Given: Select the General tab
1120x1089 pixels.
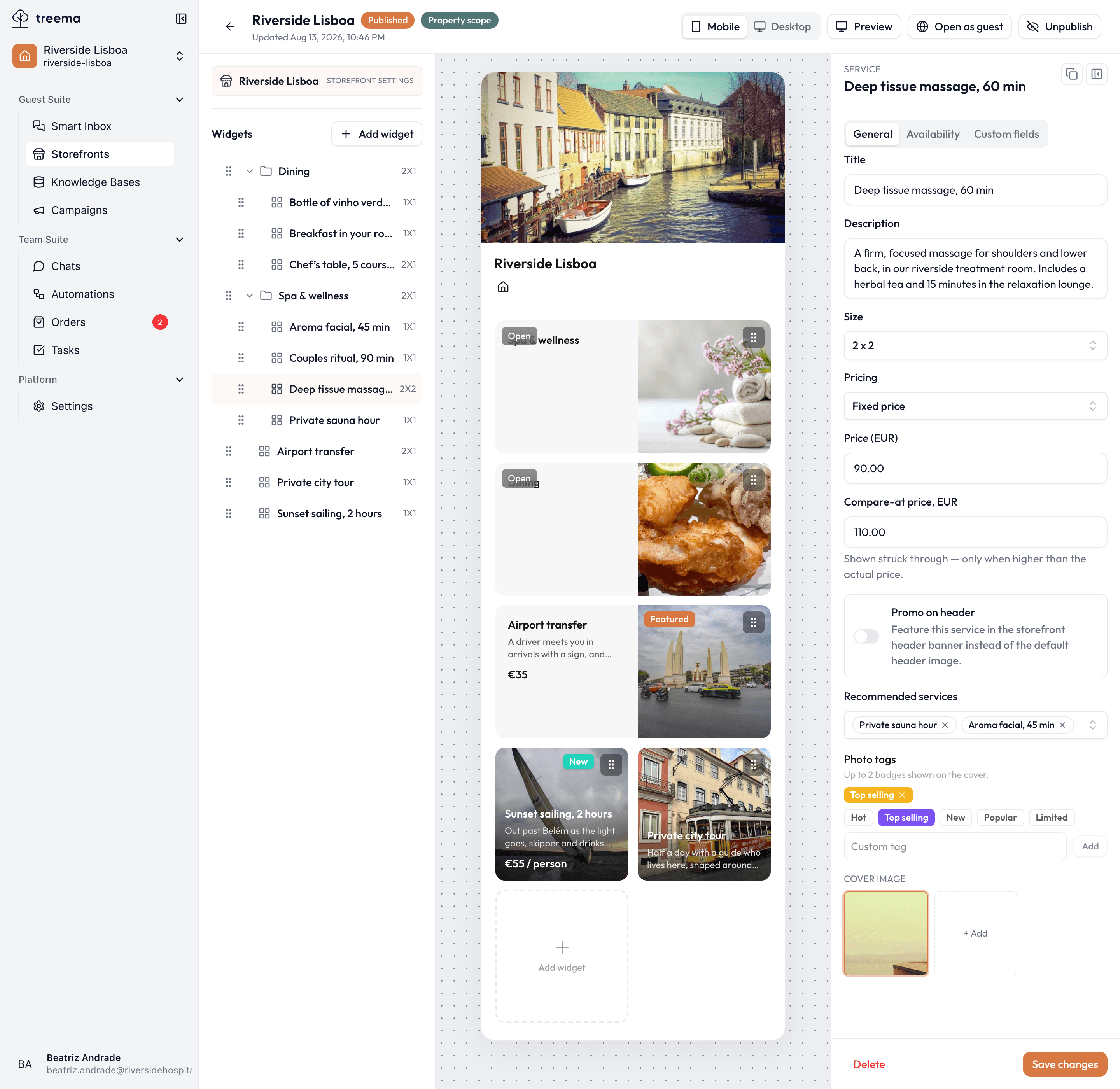Looking at the screenshot, I should point(872,134).
